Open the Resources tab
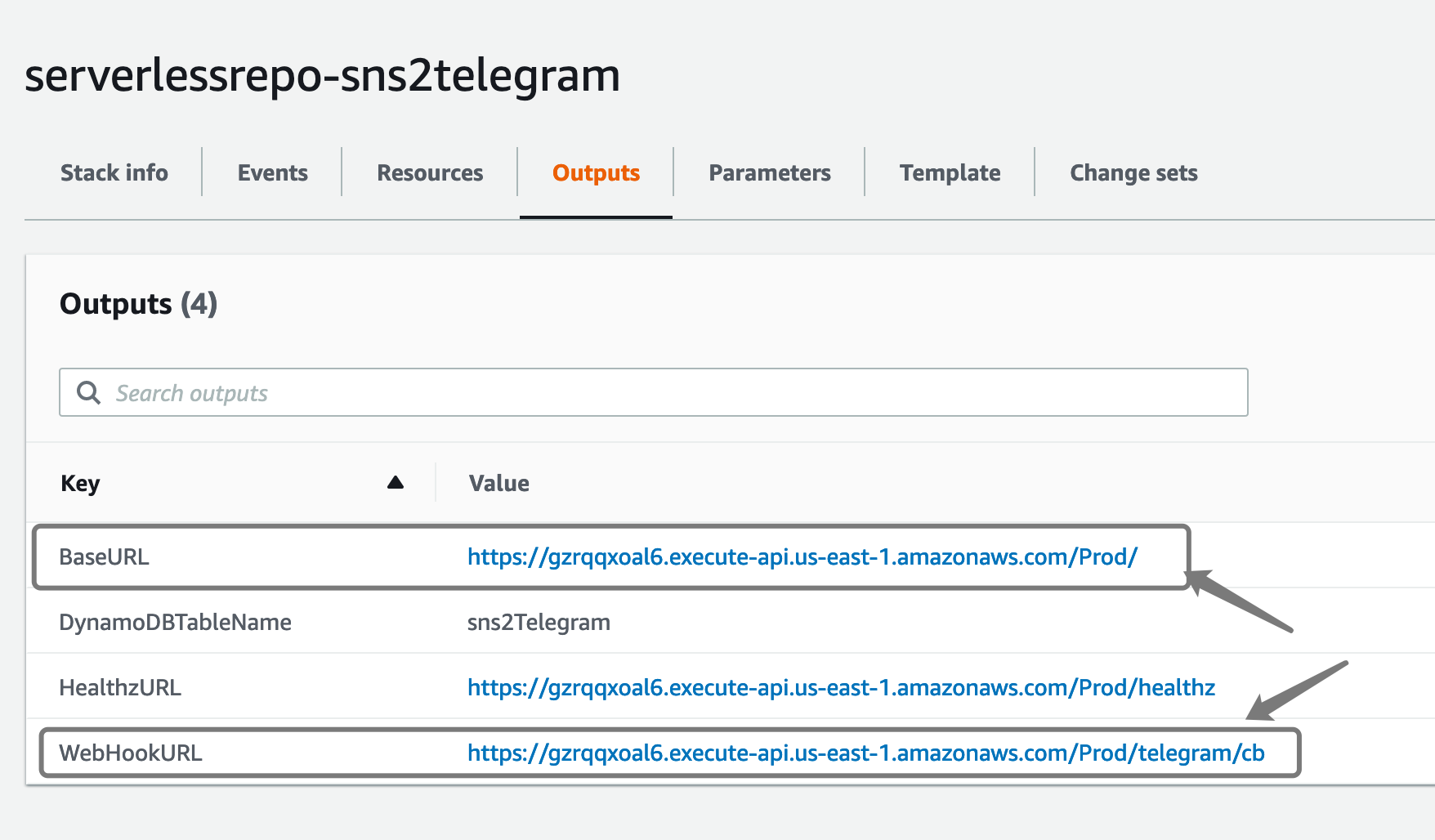The width and height of the screenshot is (1435, 840). point(430,173)
